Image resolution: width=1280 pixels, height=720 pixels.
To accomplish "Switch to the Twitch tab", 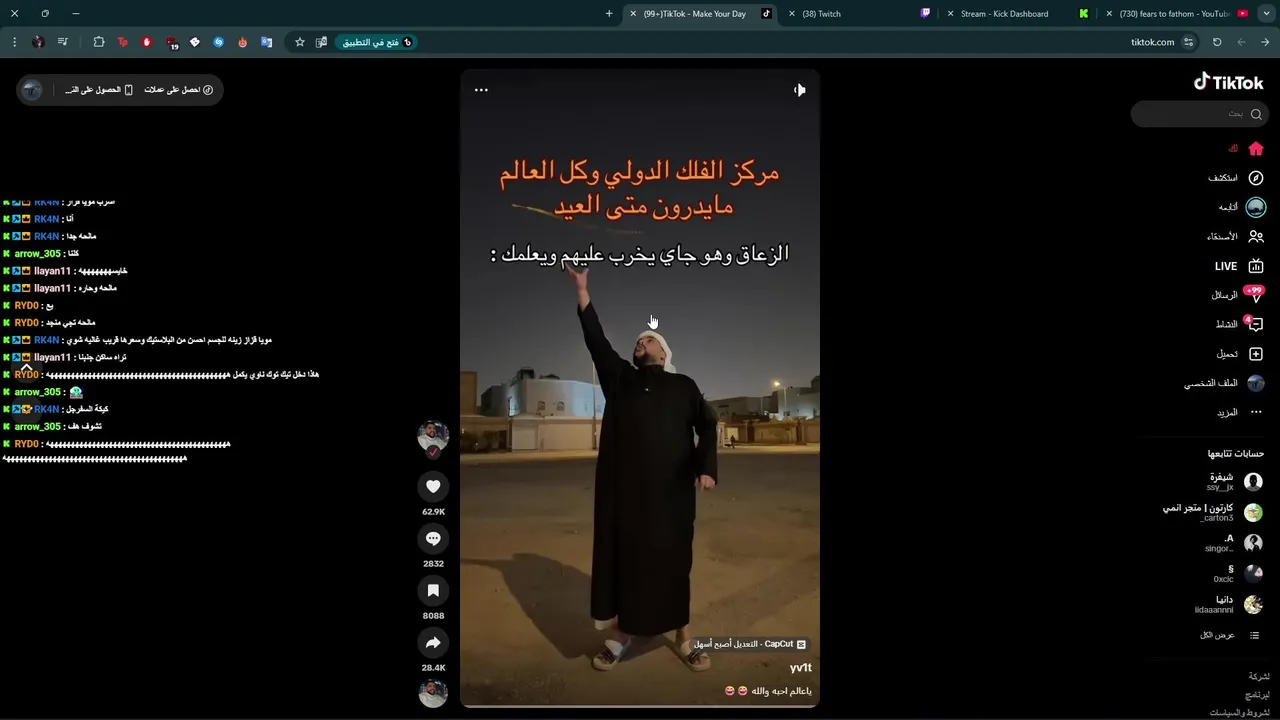I will click(858, 14).
